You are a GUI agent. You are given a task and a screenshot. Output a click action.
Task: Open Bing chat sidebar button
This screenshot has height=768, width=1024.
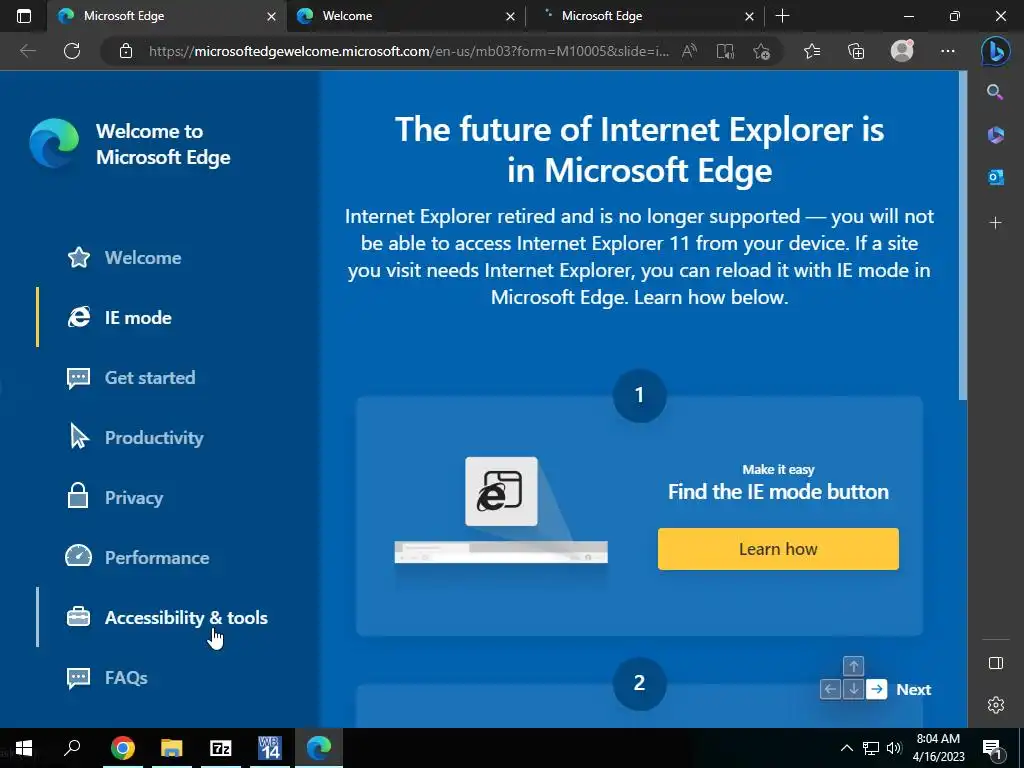coord(995,52)
